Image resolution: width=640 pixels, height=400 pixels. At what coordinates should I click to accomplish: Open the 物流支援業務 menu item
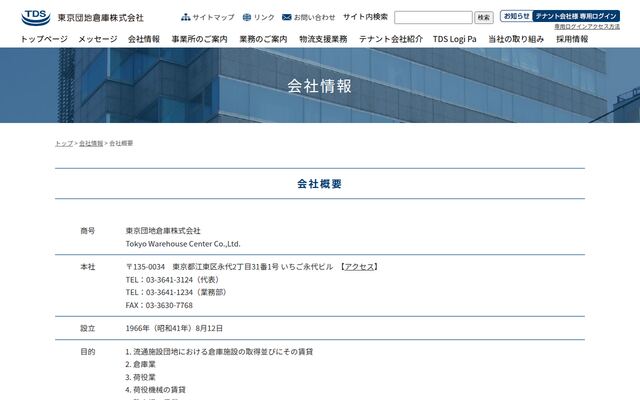pos(323,39)
